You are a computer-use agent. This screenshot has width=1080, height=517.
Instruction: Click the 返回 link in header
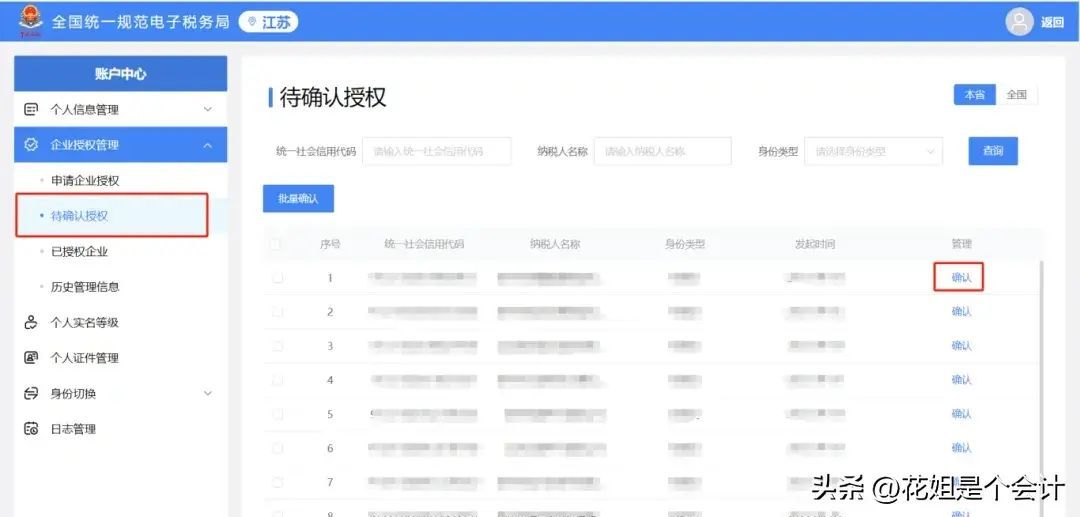coord(1052,23)
